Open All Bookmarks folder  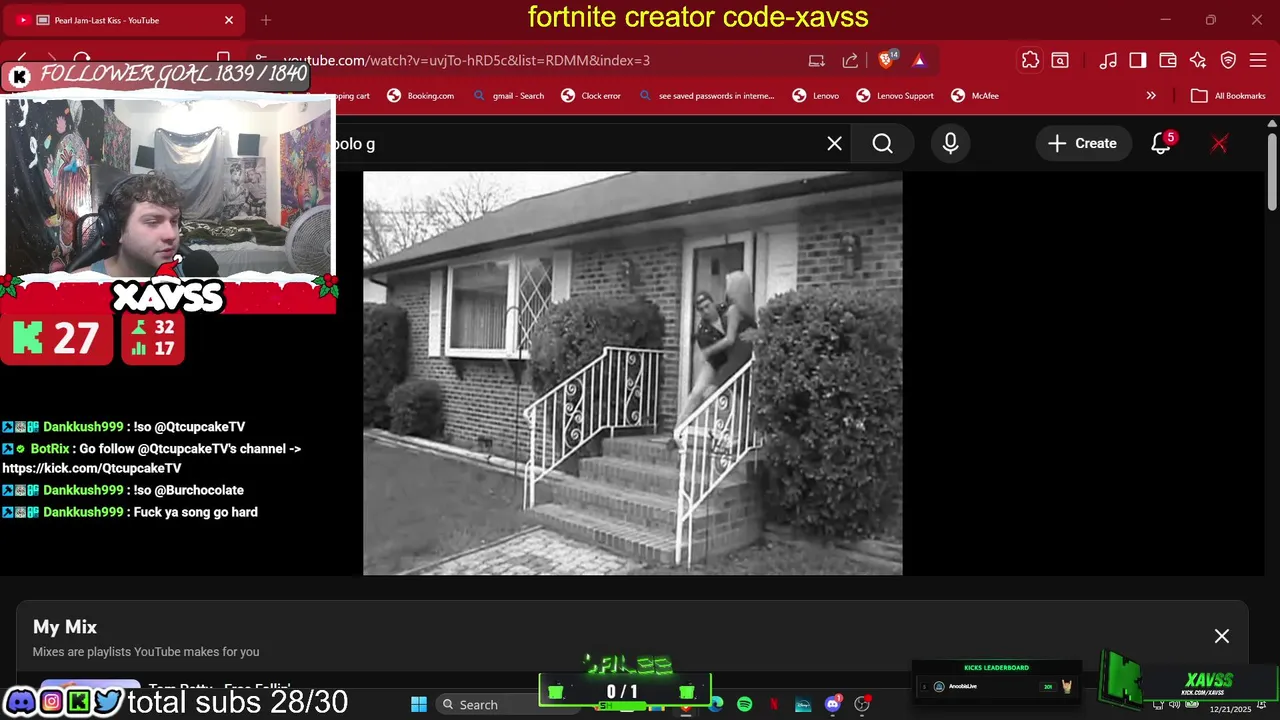click(1229, 96)
